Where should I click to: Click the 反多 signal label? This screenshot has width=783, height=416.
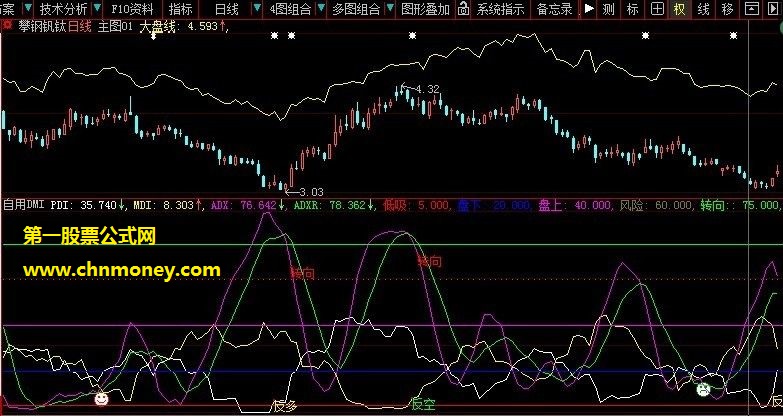point(285,405)
